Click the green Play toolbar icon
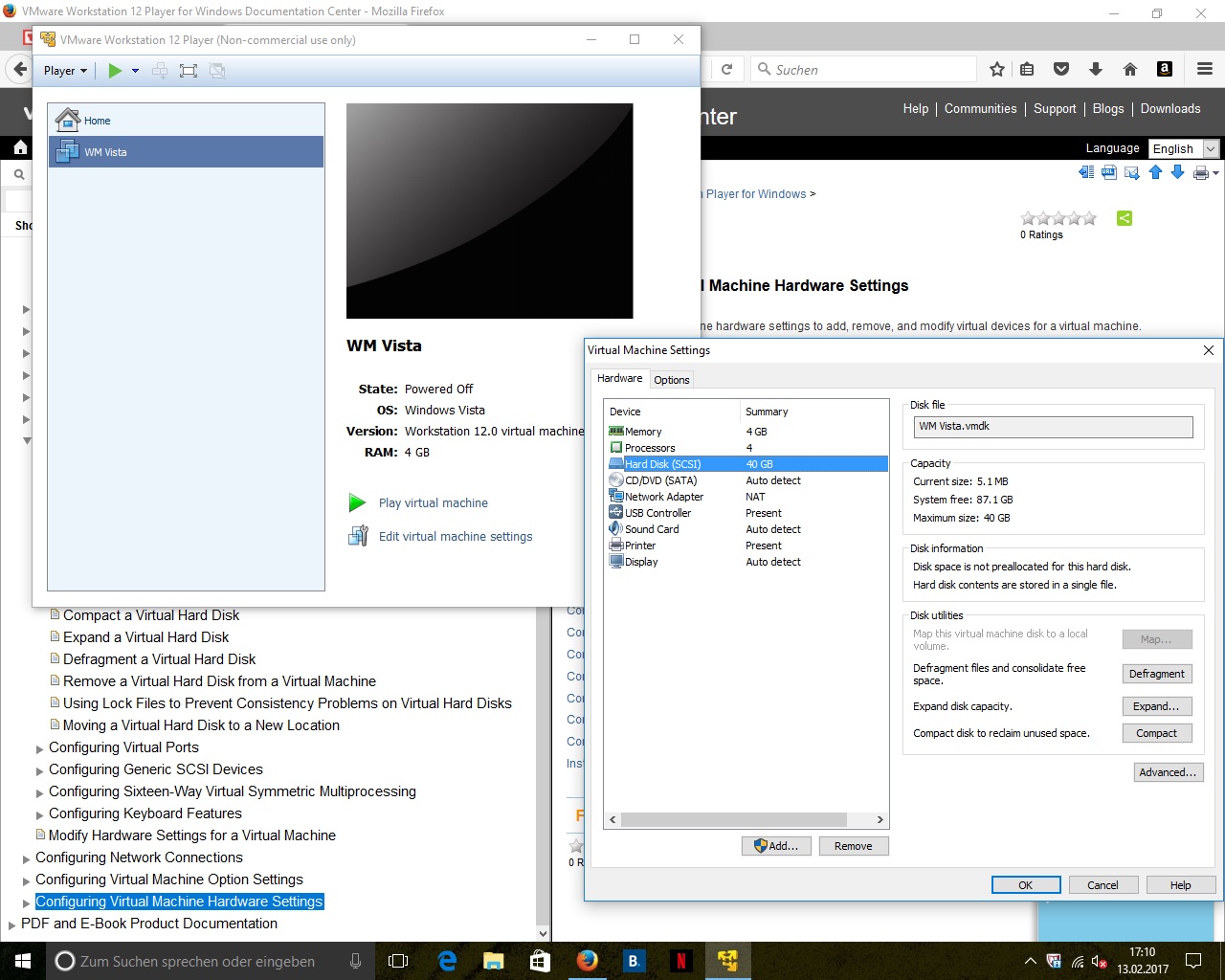 pos(115,71)
